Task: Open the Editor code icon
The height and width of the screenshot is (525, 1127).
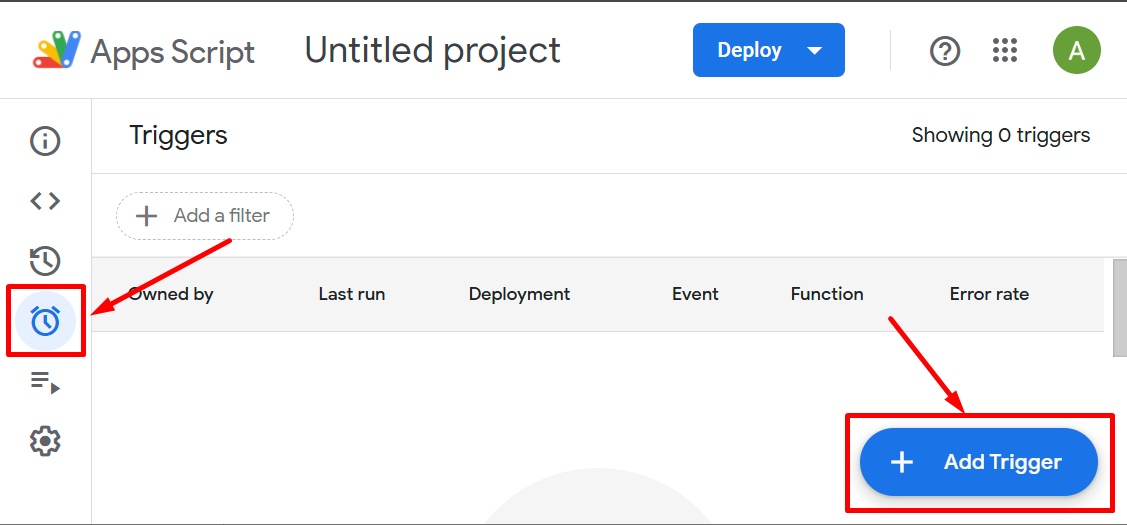Action: (45, 201)
